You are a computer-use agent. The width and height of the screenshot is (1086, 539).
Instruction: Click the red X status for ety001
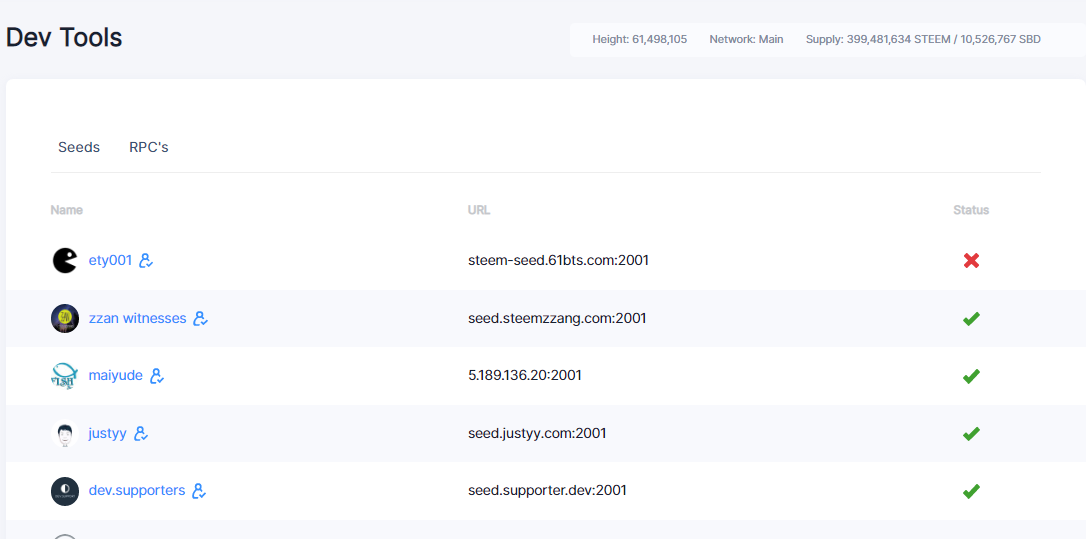coord(971,260)
